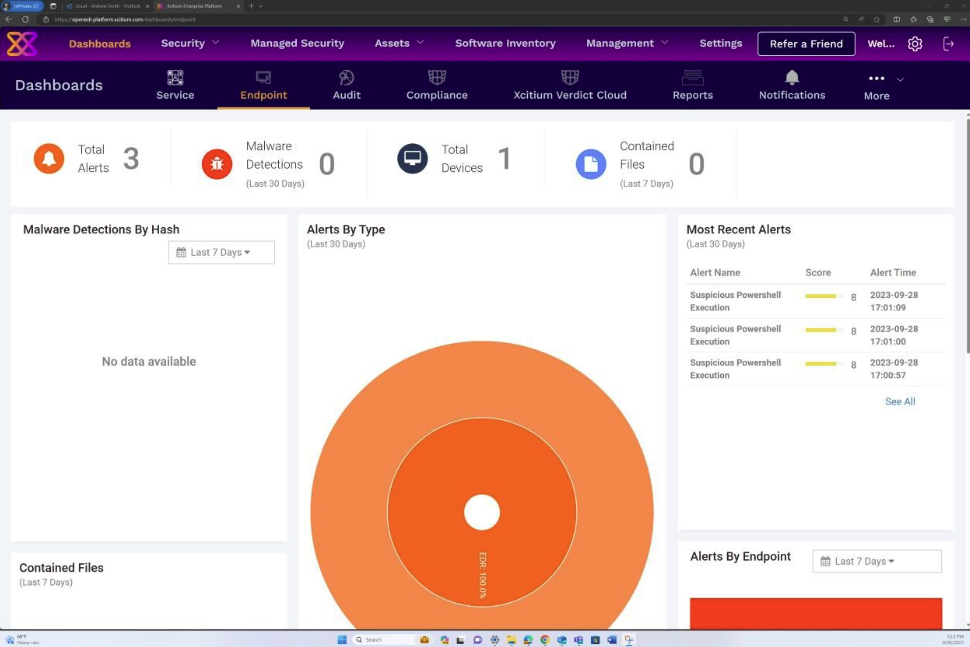Open browser split screen icon

tap(896, 19)
